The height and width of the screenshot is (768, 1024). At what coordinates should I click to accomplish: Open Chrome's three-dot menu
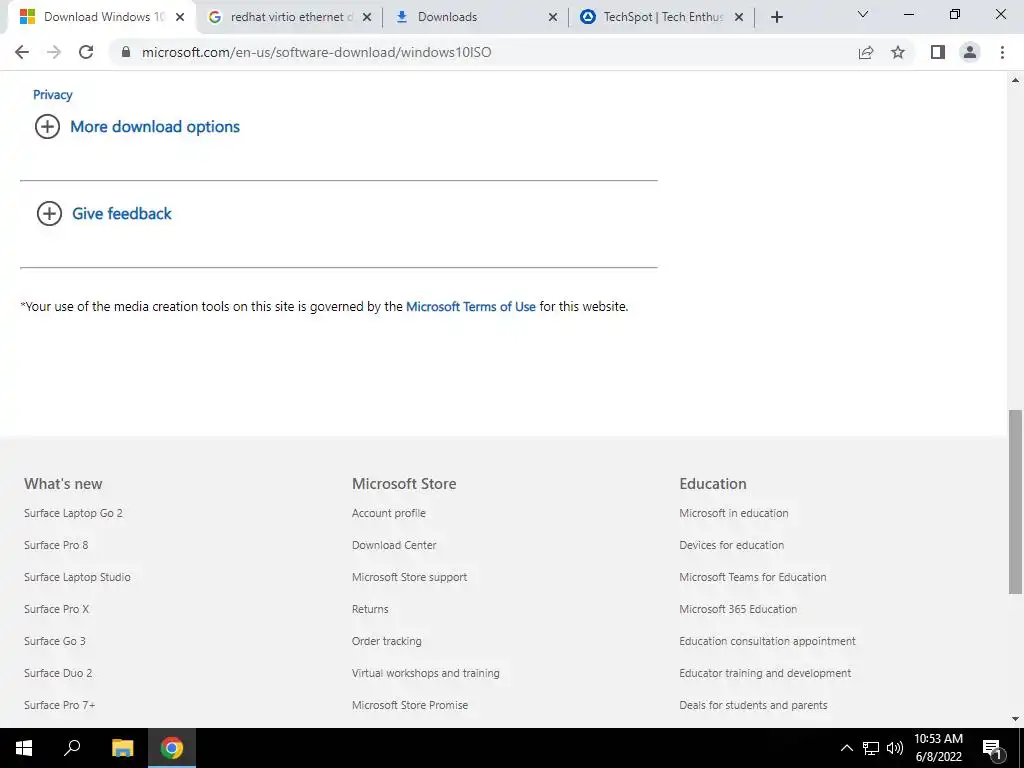pyautogui.click(x=1002, y=52)
